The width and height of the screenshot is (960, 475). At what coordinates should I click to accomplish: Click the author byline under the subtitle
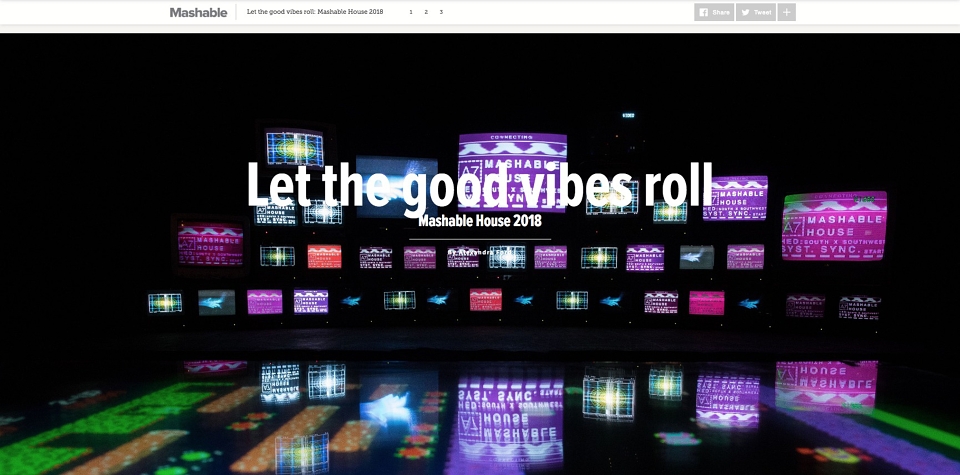[480, 252]
